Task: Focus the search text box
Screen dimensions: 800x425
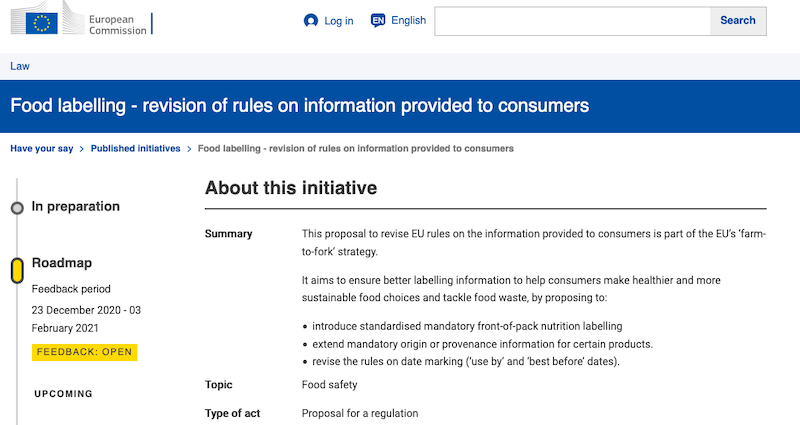Action: click(x=572, y=21)
